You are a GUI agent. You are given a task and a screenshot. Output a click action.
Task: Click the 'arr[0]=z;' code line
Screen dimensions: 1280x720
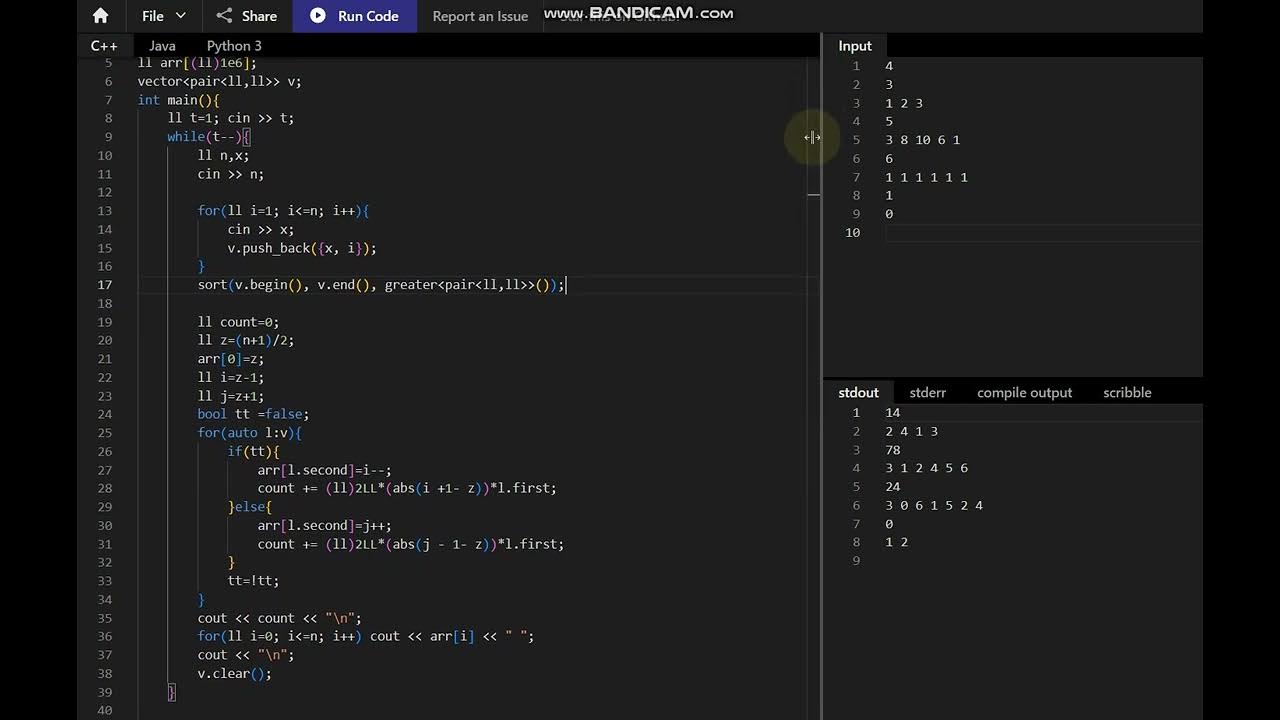(x=231, y=359)
